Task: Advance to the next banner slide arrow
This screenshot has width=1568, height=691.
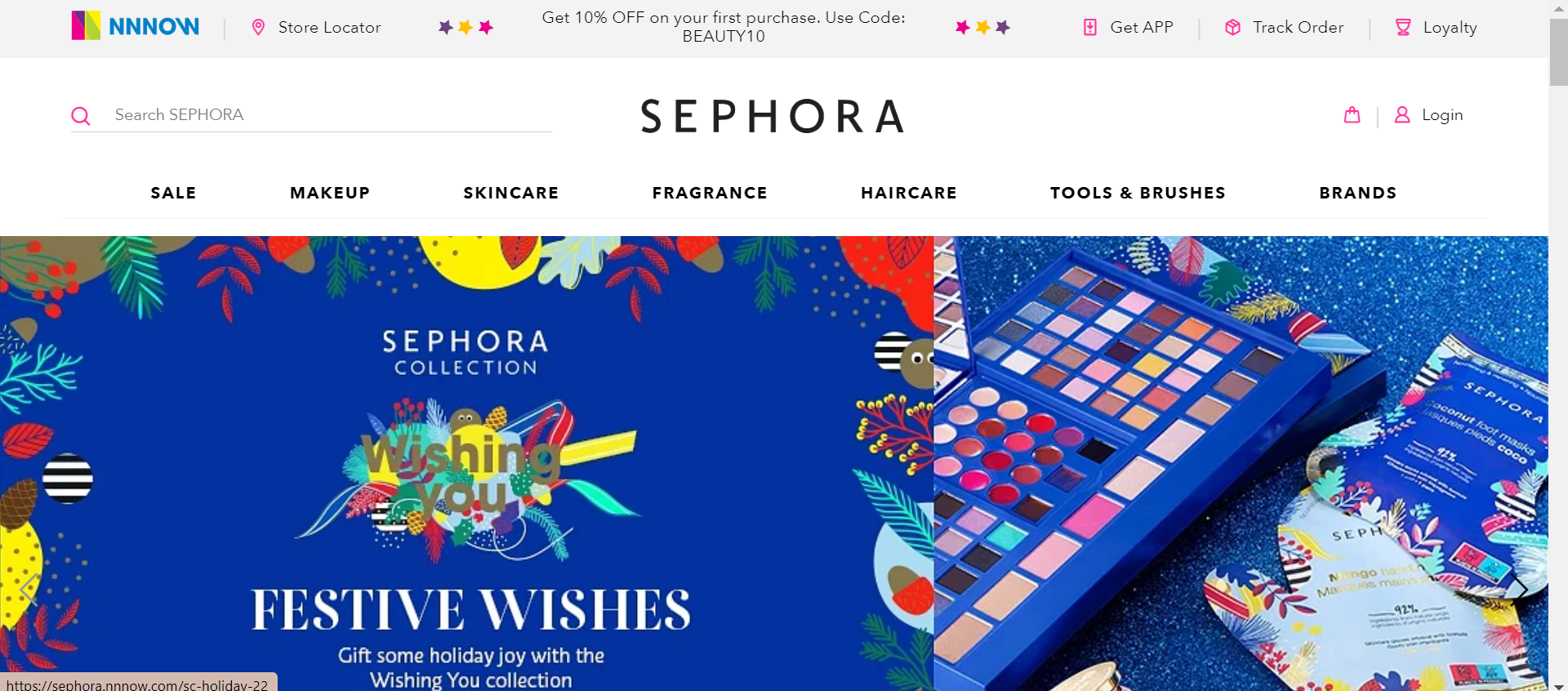Action: [1518, 589]
